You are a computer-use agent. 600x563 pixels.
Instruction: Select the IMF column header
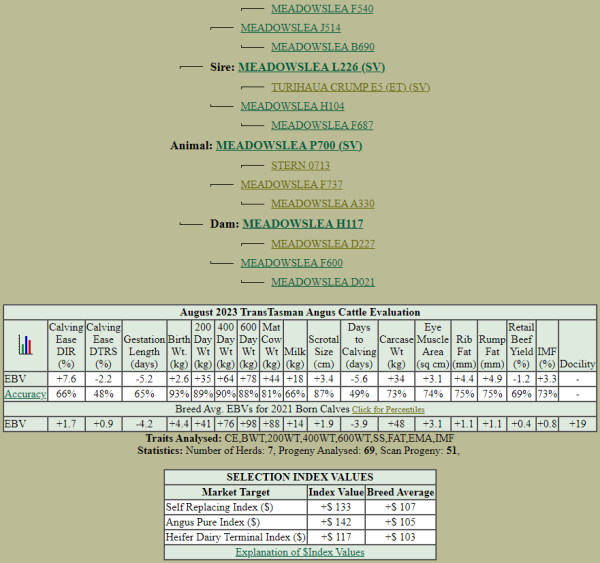point(547,346)
